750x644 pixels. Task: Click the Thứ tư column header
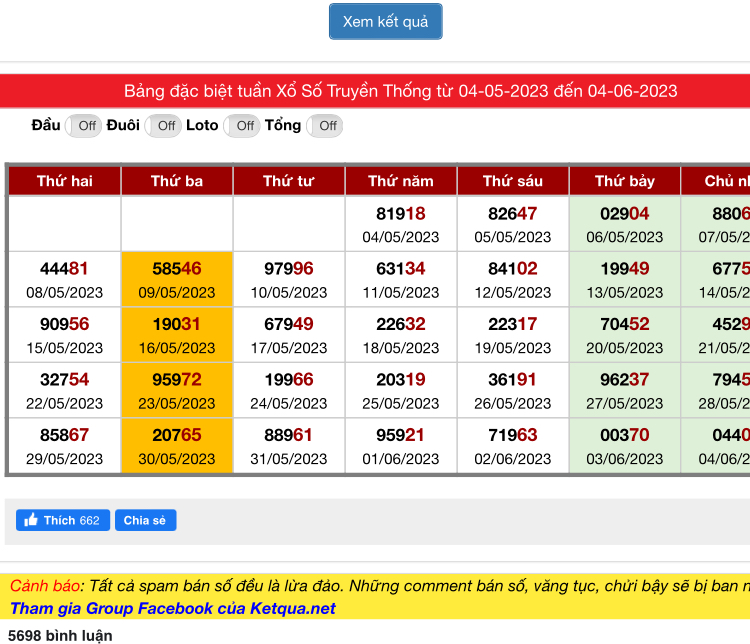click(289, 181)
